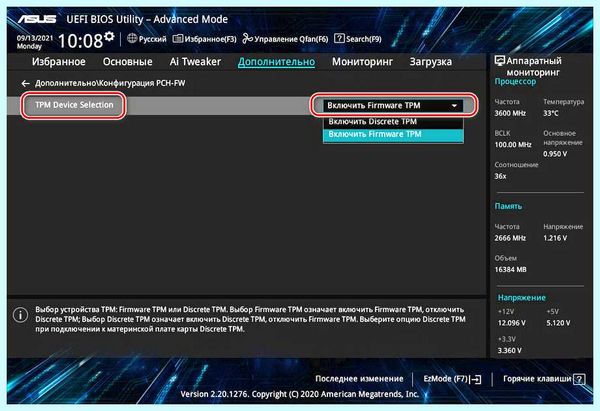Switch to the Основные tab
Image resolution: width=600 pixels, height=411 pixels.
click(x=127, y=62)
